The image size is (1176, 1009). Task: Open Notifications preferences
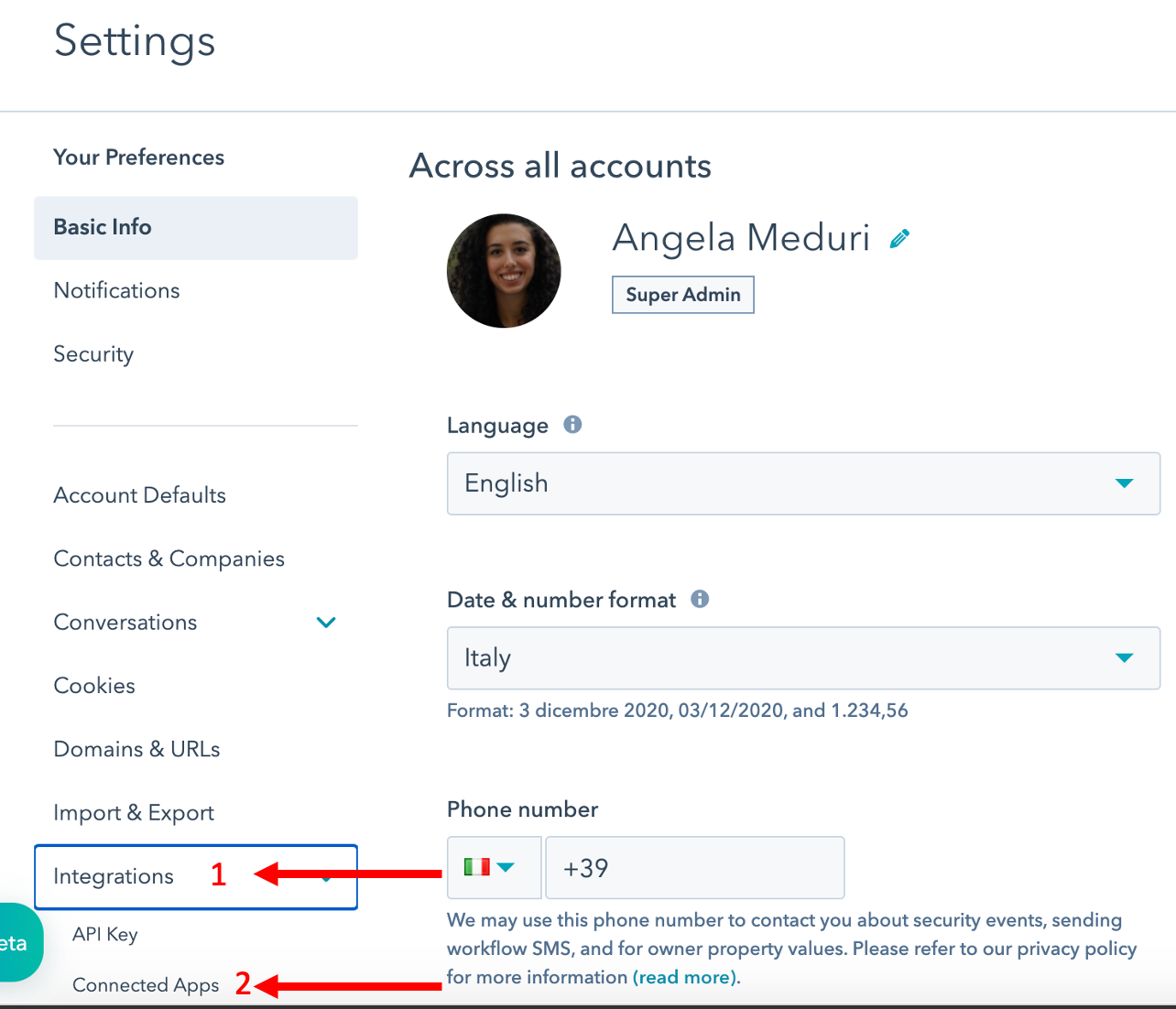coord(116,290)
